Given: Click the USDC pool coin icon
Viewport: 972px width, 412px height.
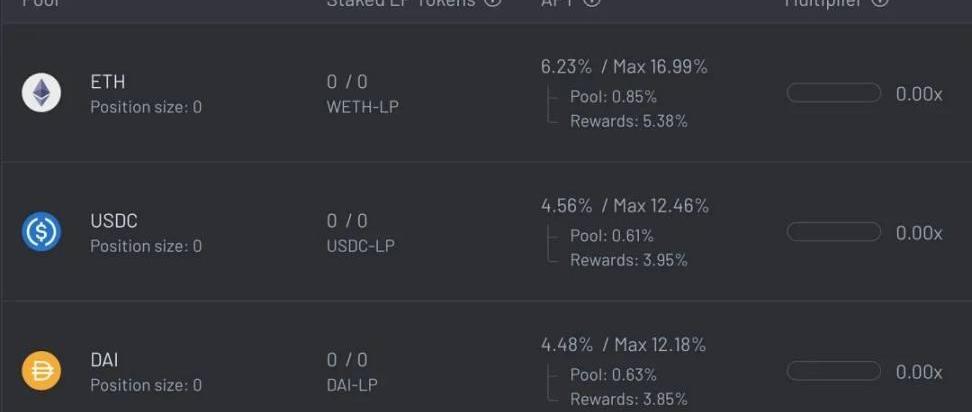Looking at the screenshot, I should pos(41,232).
